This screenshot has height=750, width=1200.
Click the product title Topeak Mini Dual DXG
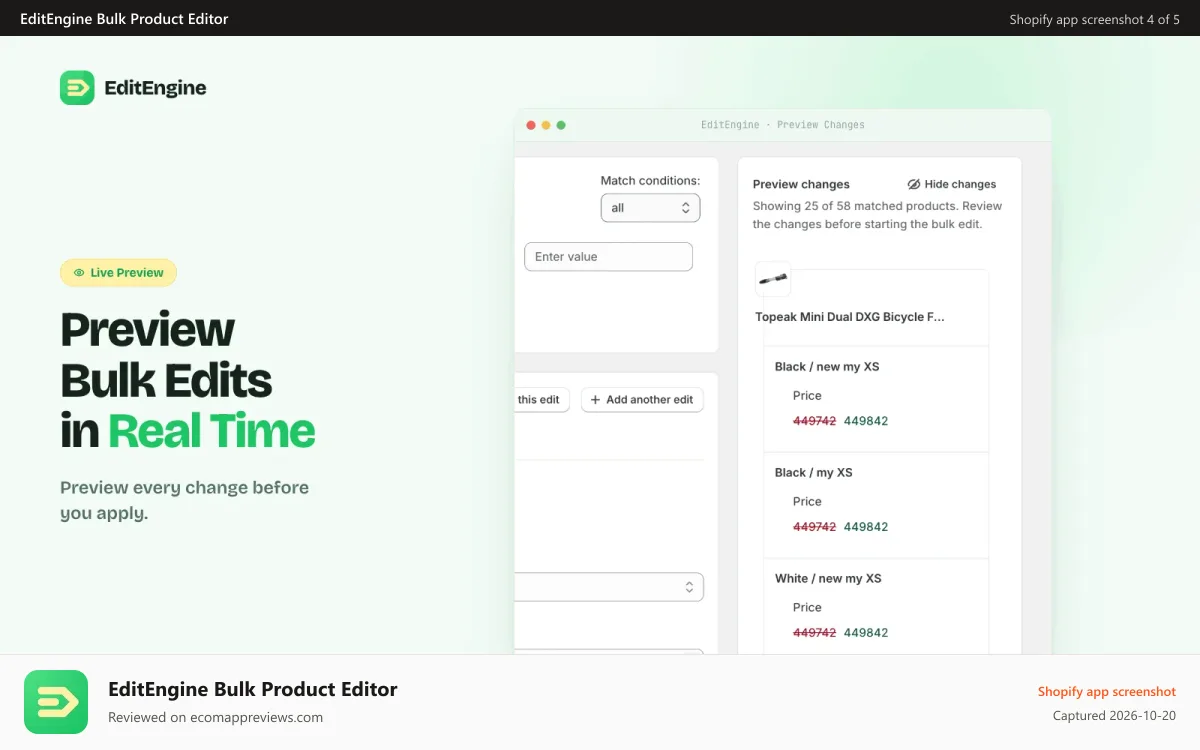[x=850, y=317]
